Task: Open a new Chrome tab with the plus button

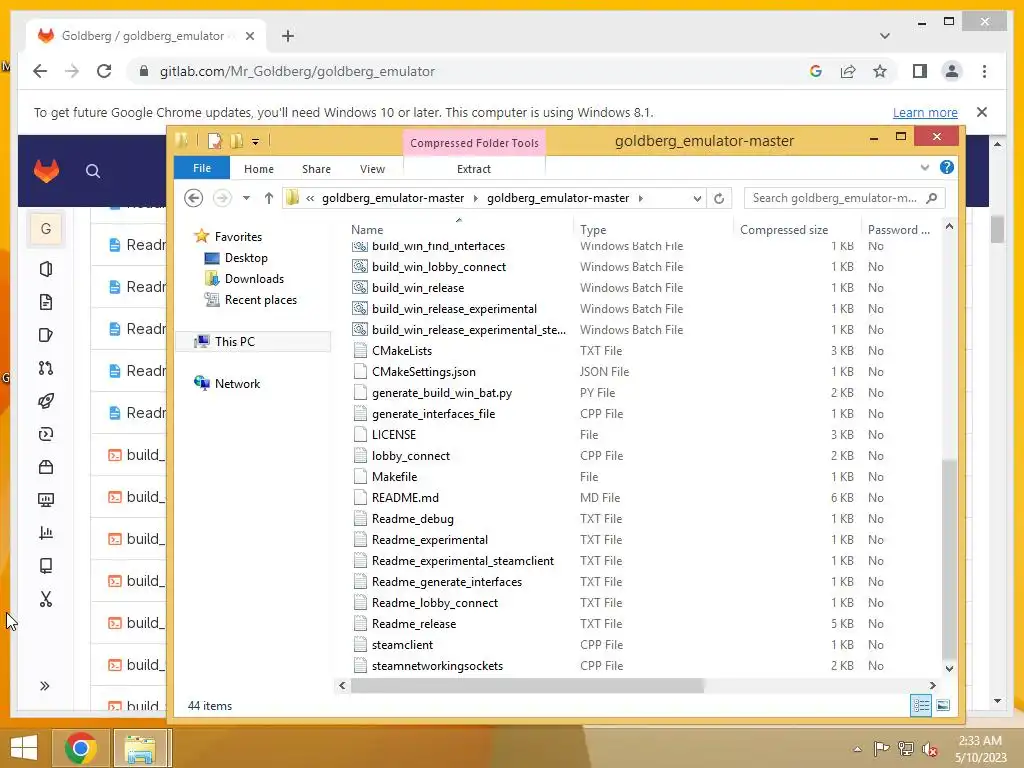Action: (288, 36)
